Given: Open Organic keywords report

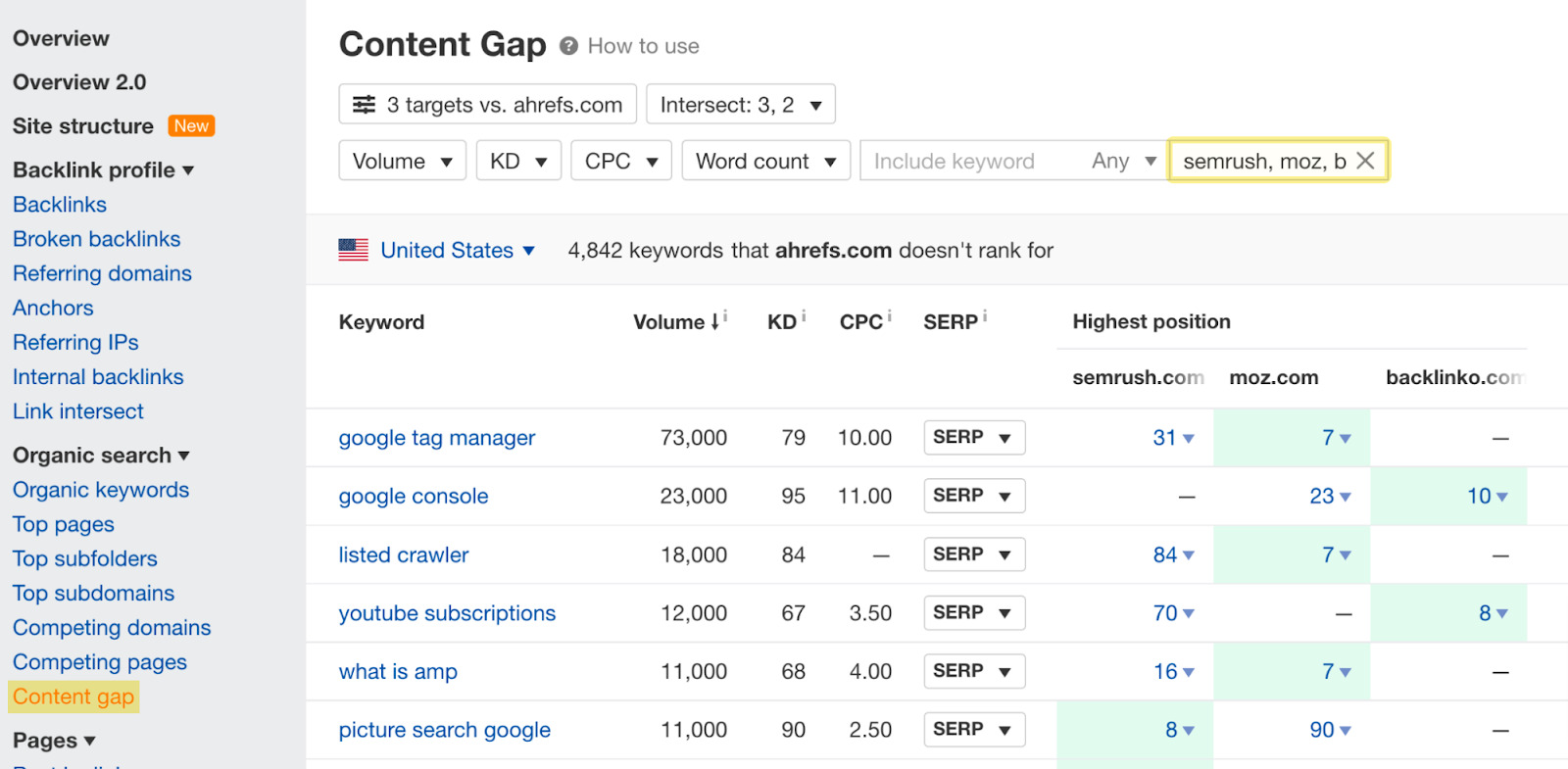Looking at the screenshot, I should coord(101,490).
